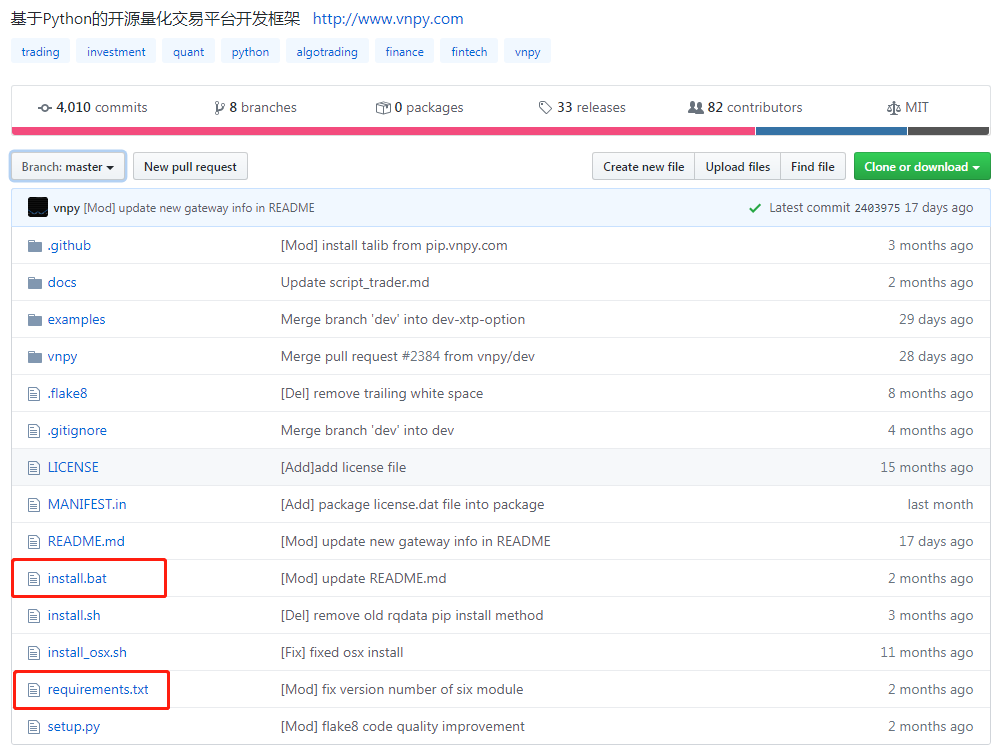
Task: Click Create new file button
Action: [643, 167]
